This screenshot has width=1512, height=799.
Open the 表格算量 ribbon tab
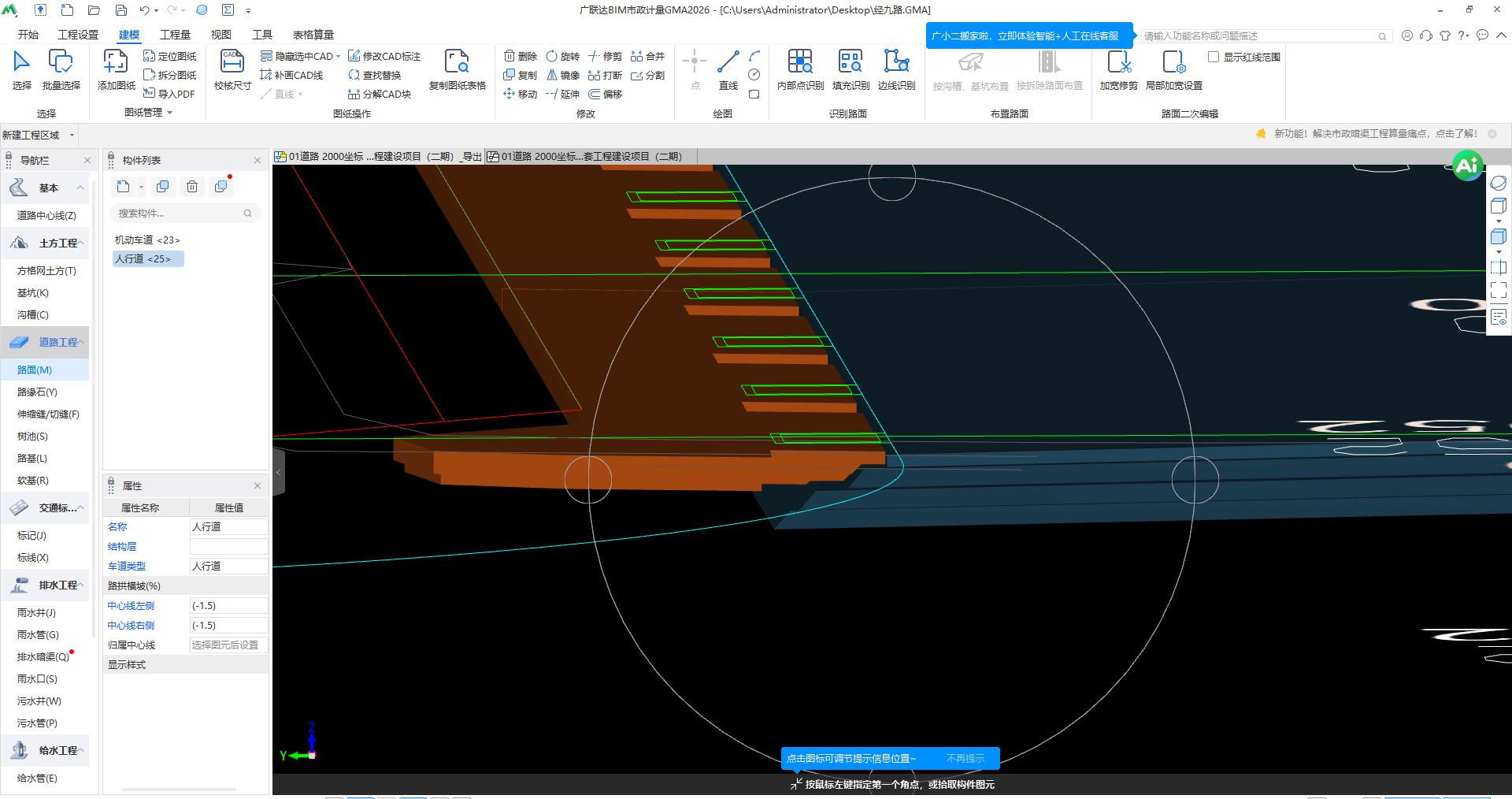pyautogui.click(x=313, y=35)
